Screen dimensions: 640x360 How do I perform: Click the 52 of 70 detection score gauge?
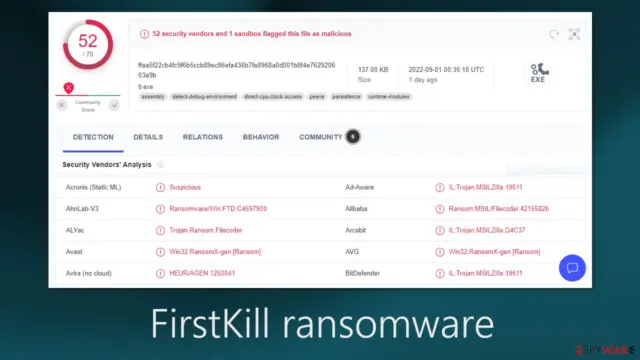[88, 44]
